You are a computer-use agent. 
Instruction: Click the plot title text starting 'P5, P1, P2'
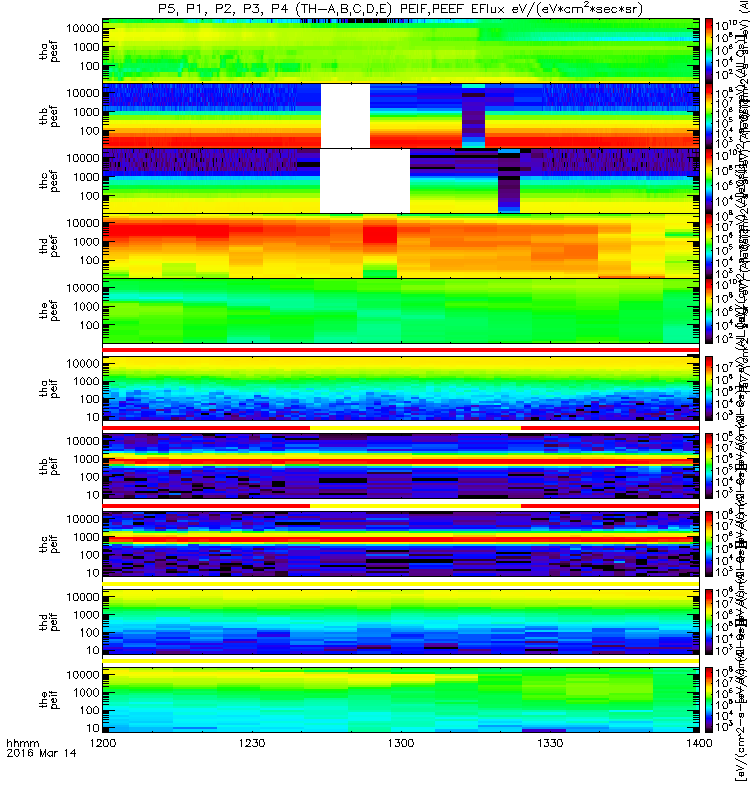pos(401,9)
